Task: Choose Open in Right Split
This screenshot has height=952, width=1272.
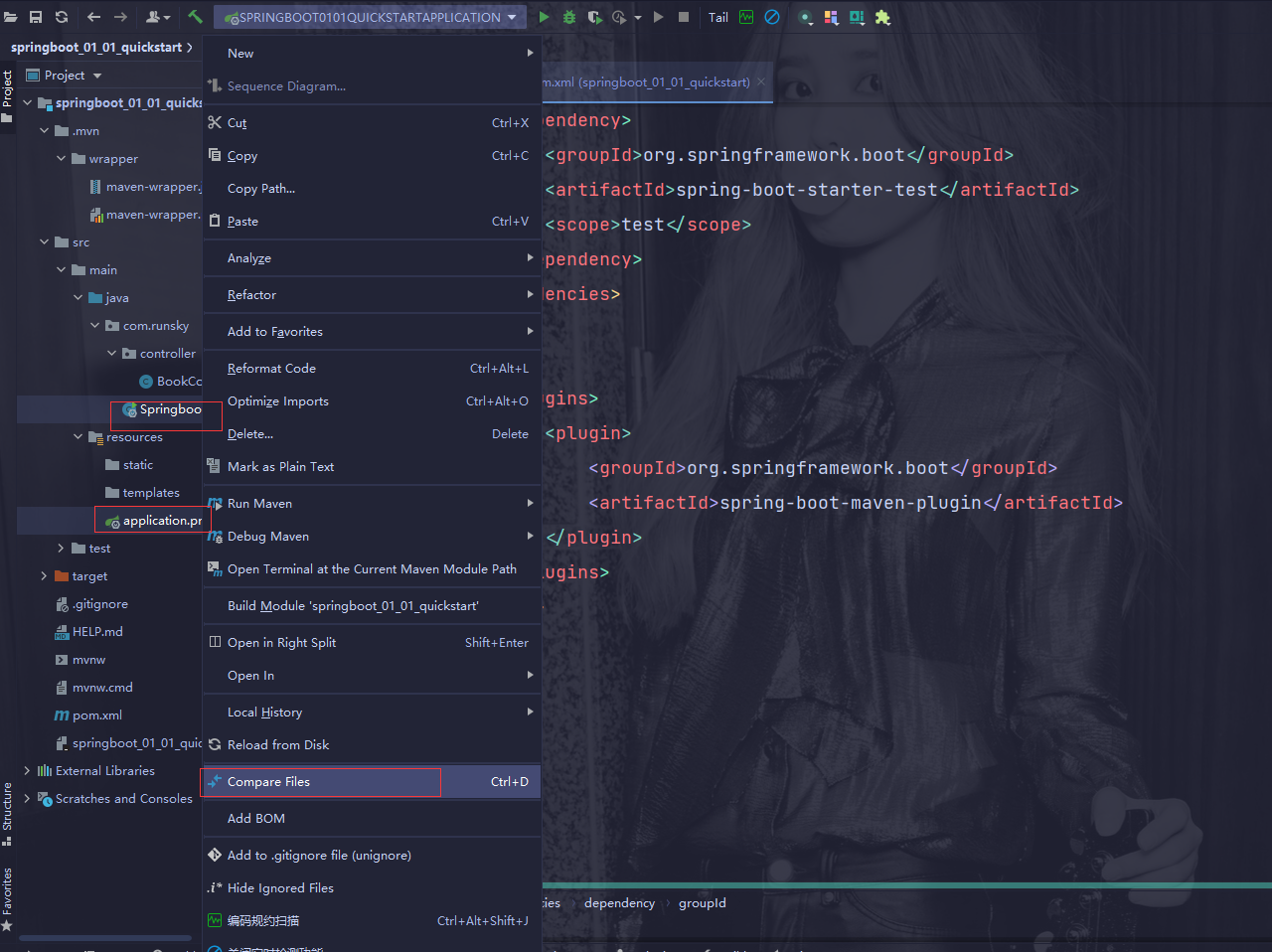Action: click(x=372, y=643)
